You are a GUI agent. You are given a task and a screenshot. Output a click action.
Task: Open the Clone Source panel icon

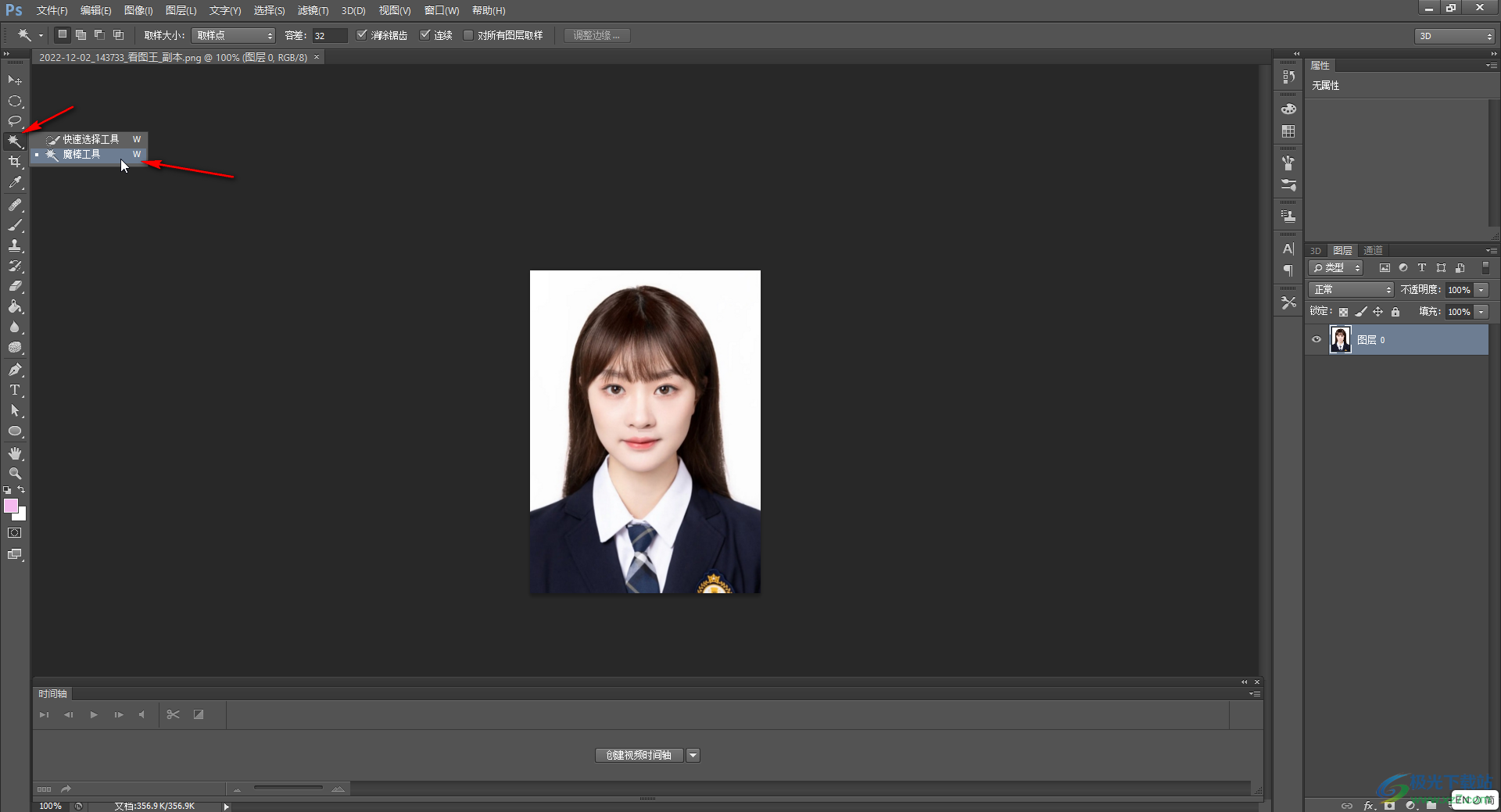tap(1288, 216)
